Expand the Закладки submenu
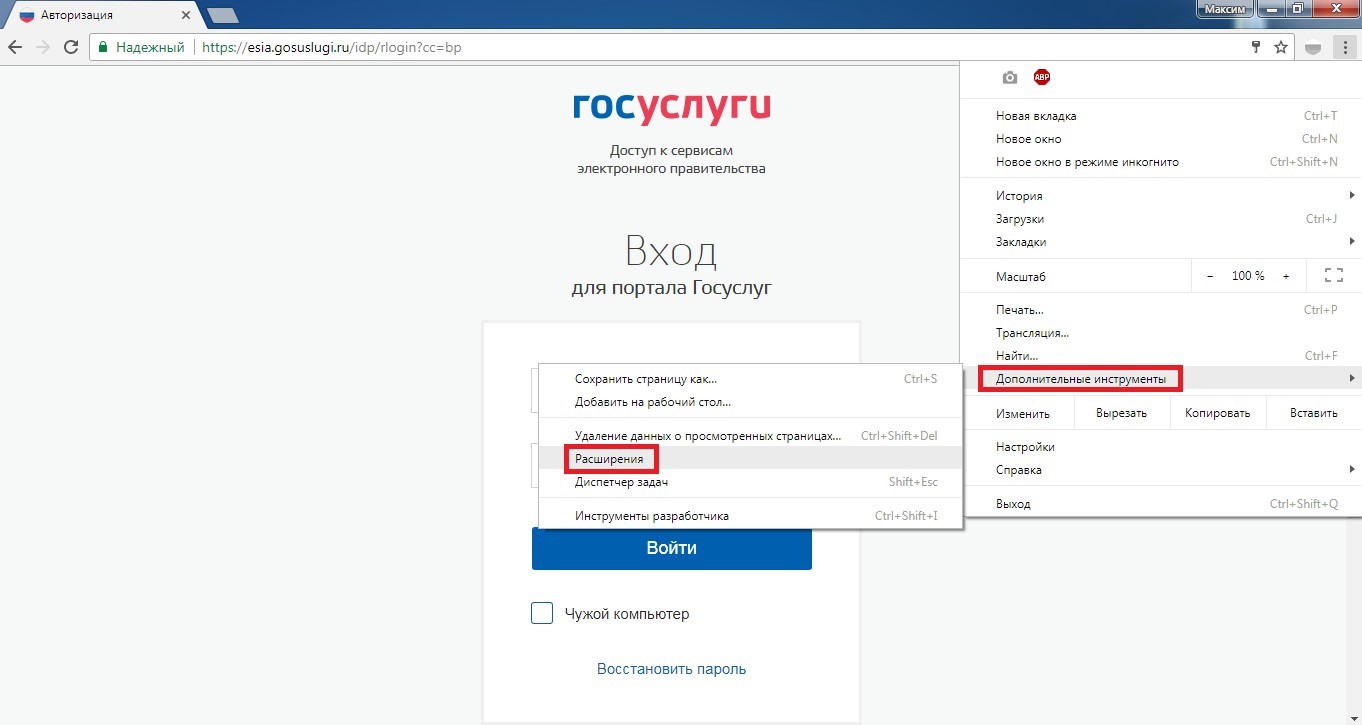 tap(1160, 242)
